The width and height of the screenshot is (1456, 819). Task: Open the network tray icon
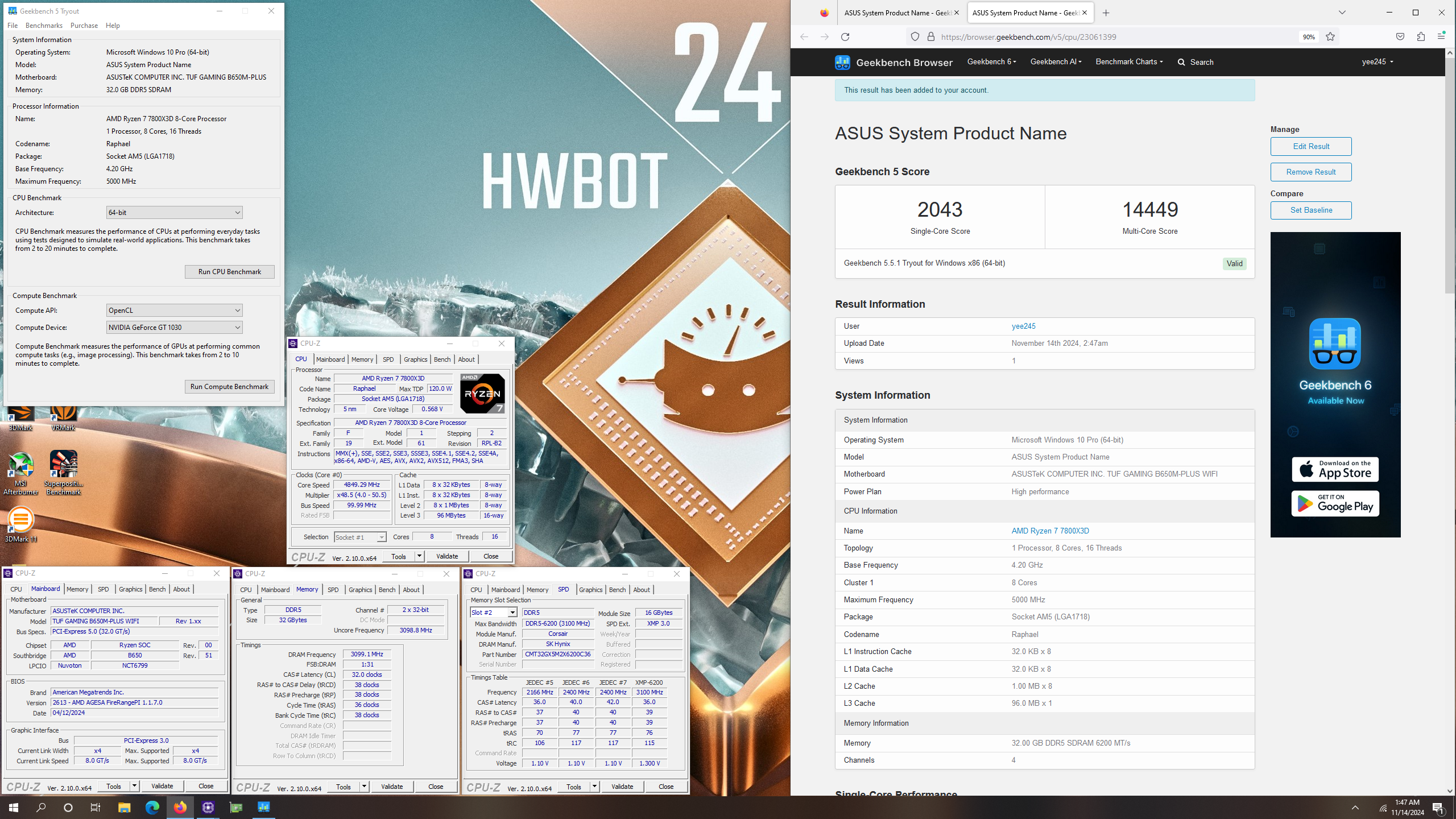(x=1382, y=808)
